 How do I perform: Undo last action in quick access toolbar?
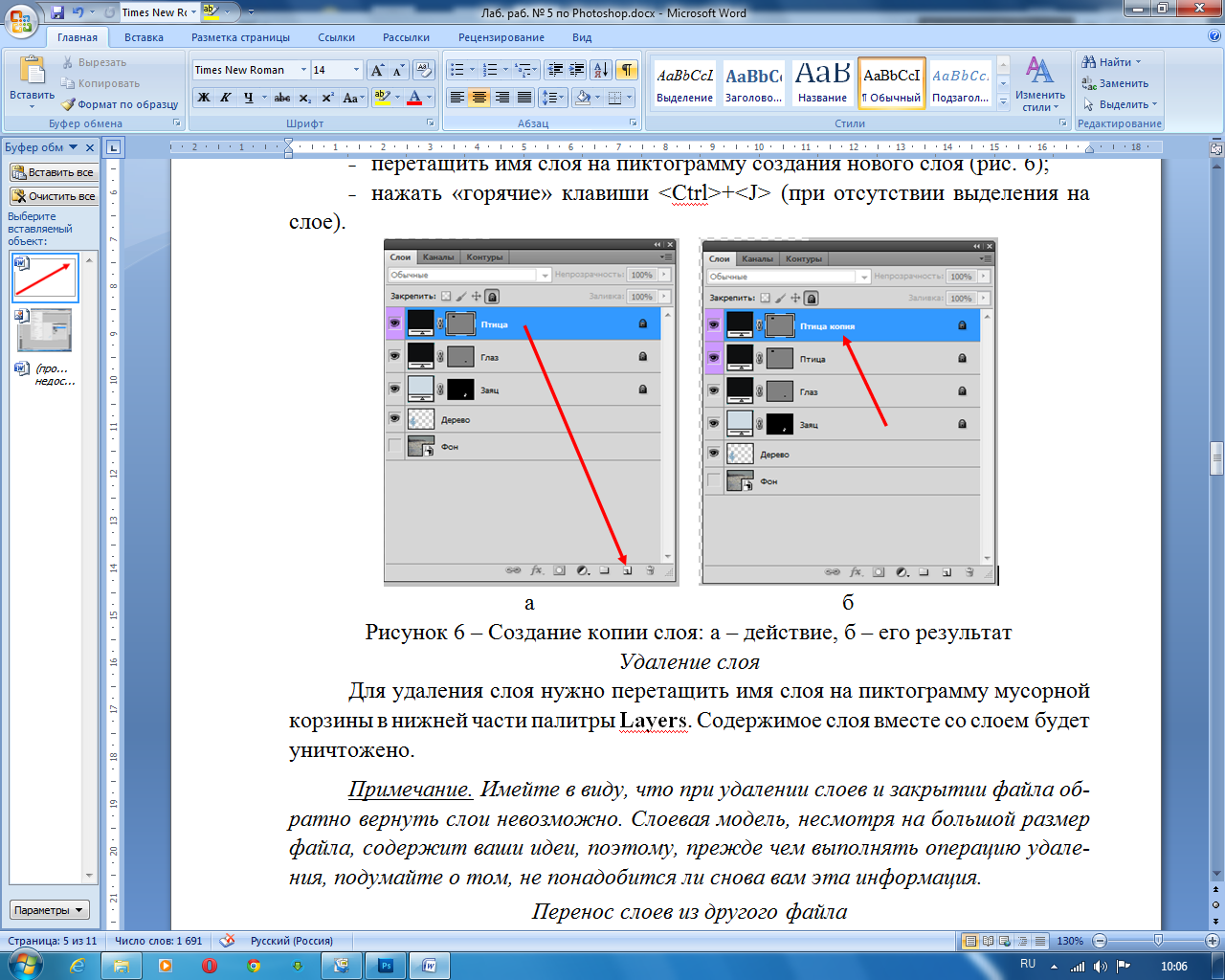(78, 12)
